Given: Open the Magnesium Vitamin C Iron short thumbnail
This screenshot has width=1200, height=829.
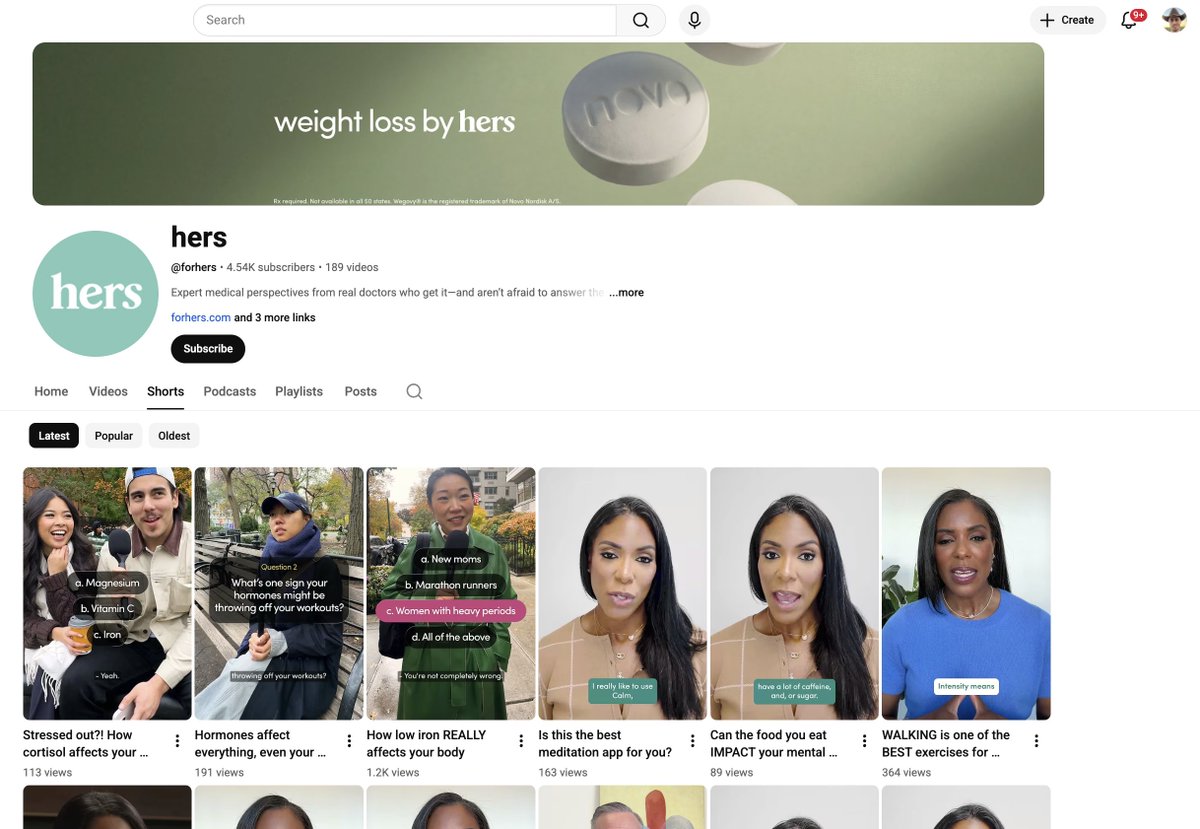Looking at the screenshot, I should coord(107,594).
